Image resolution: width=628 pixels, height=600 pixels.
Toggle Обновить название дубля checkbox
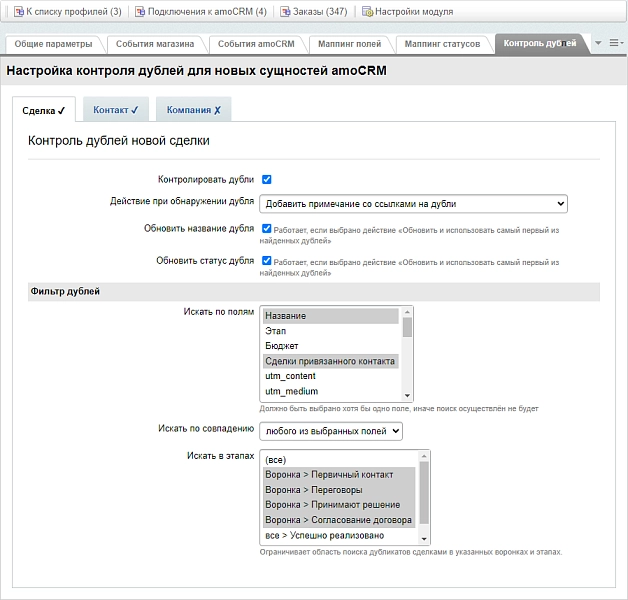(267, 228)
